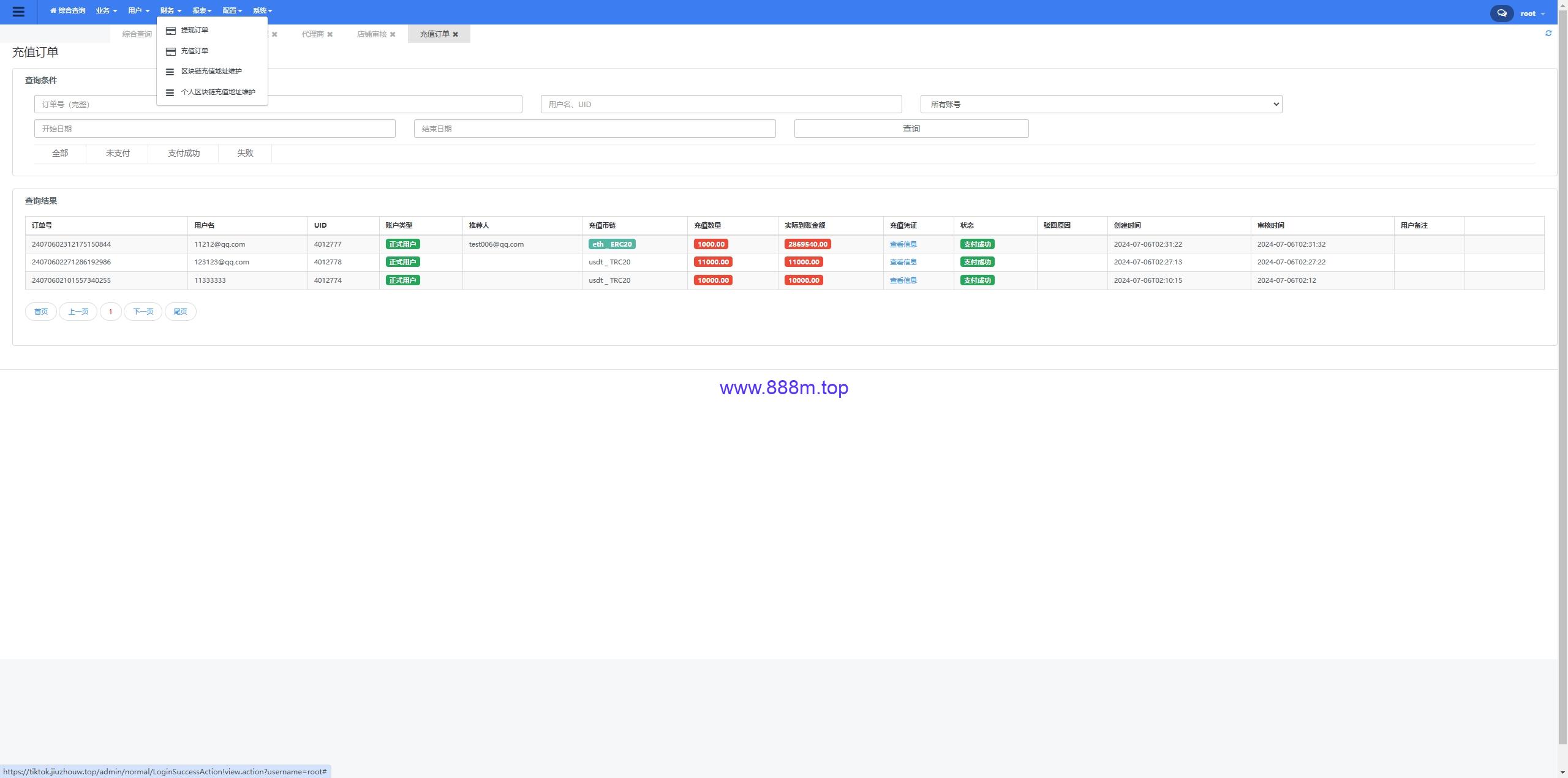Toggle the hamburger sidebar menu icon

tap(18, 12)
